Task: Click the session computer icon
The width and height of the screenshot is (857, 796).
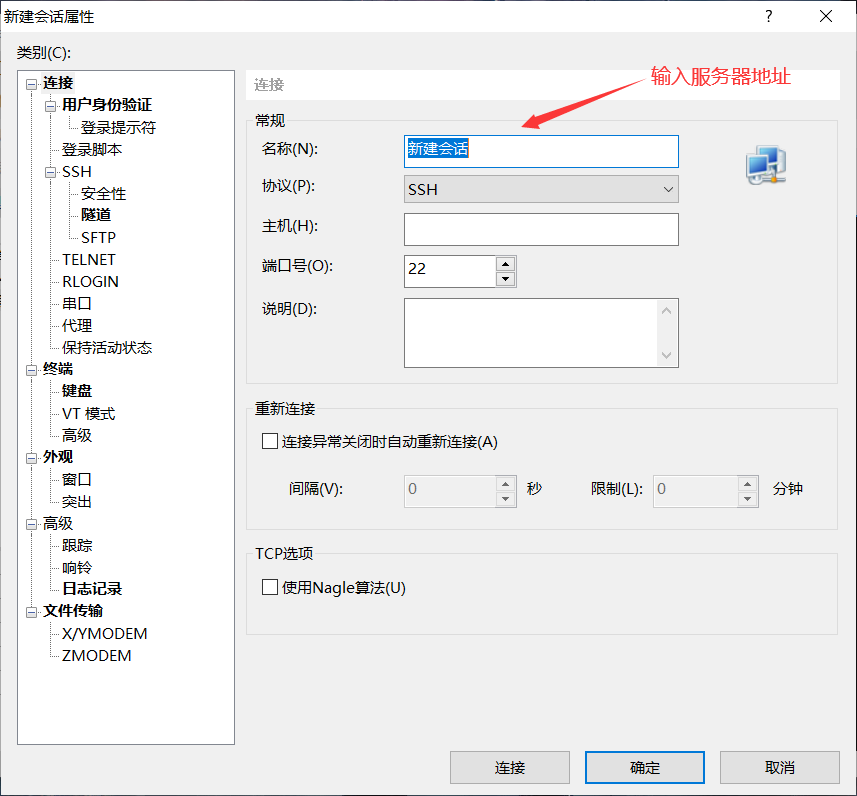Action: click(764, 165)
